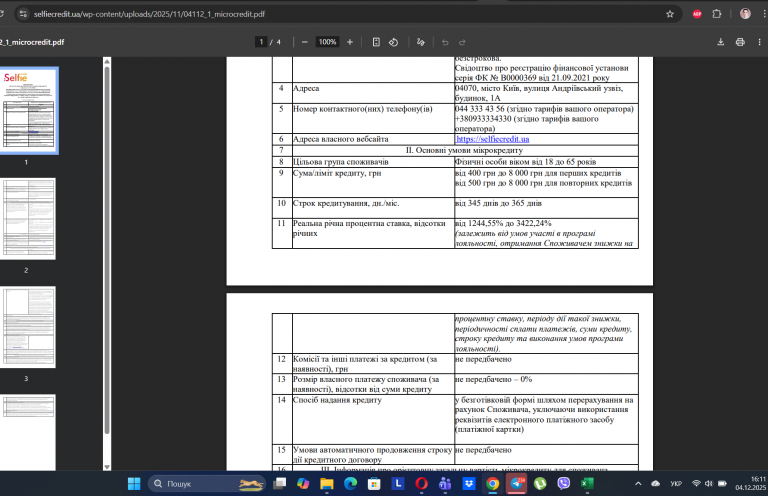Rotate the PDF counterclockwise
768x496 pixels.
click(x=393, y=42)
